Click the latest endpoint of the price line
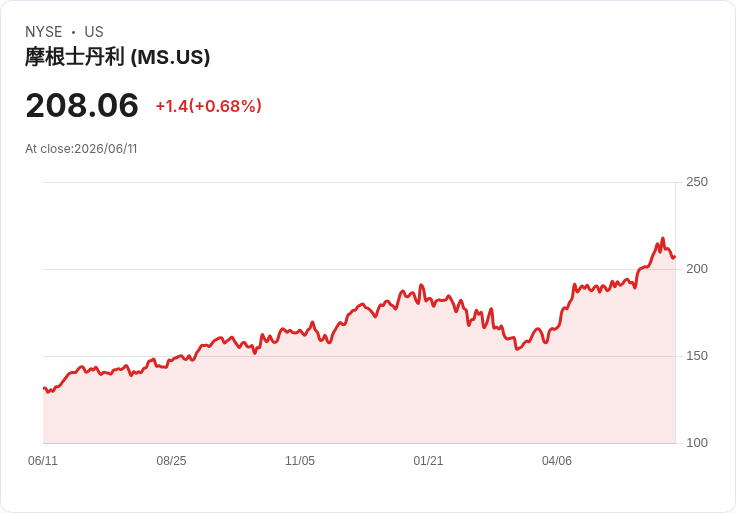This screenshot has width=736, height=513. (x=675, y=257)
